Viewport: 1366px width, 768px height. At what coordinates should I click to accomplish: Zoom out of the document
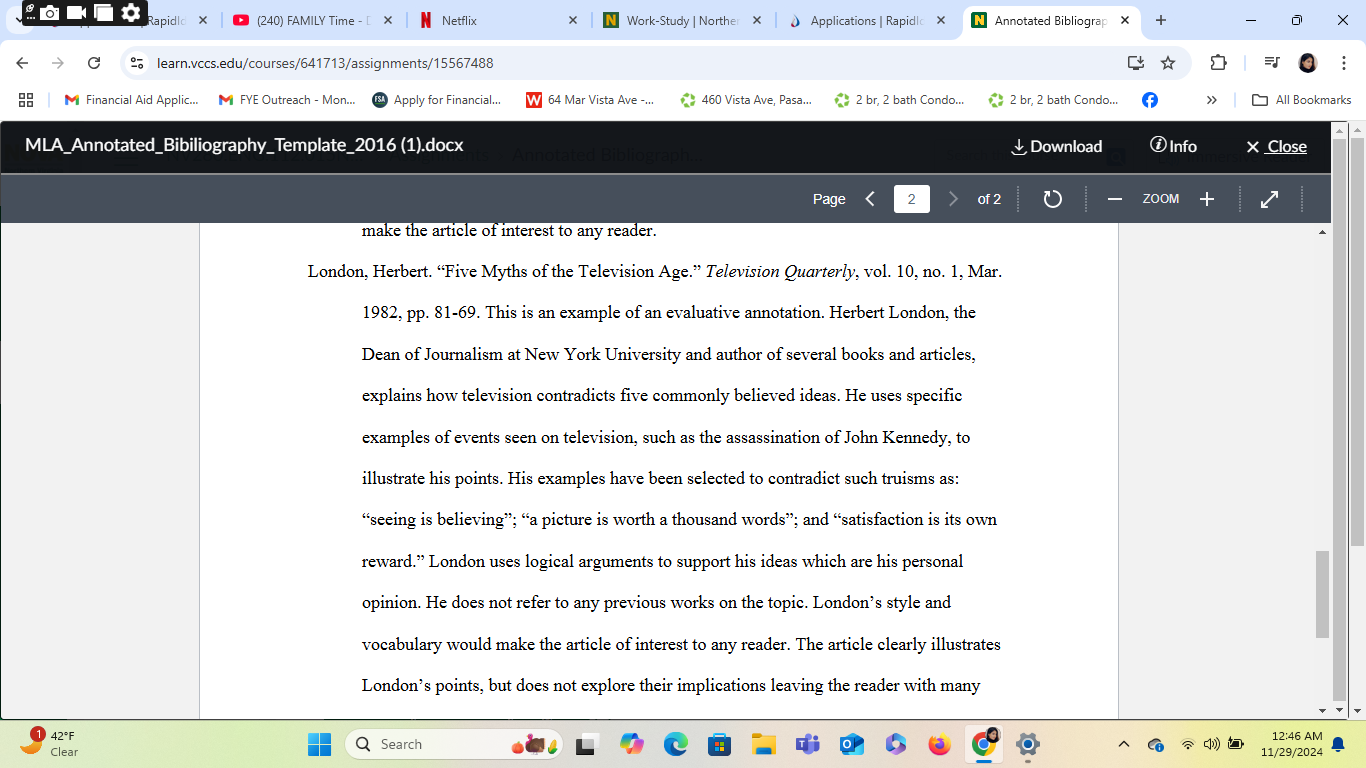pos(1114,198)
